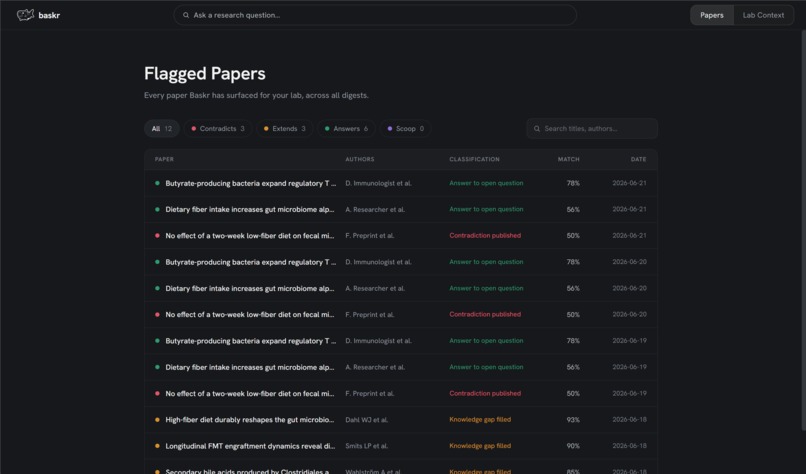Open the Longitudinal FMT engraftment dynamics paper
Image resolution: width=806 pixels, height=474 pixels.
point(401,446)
